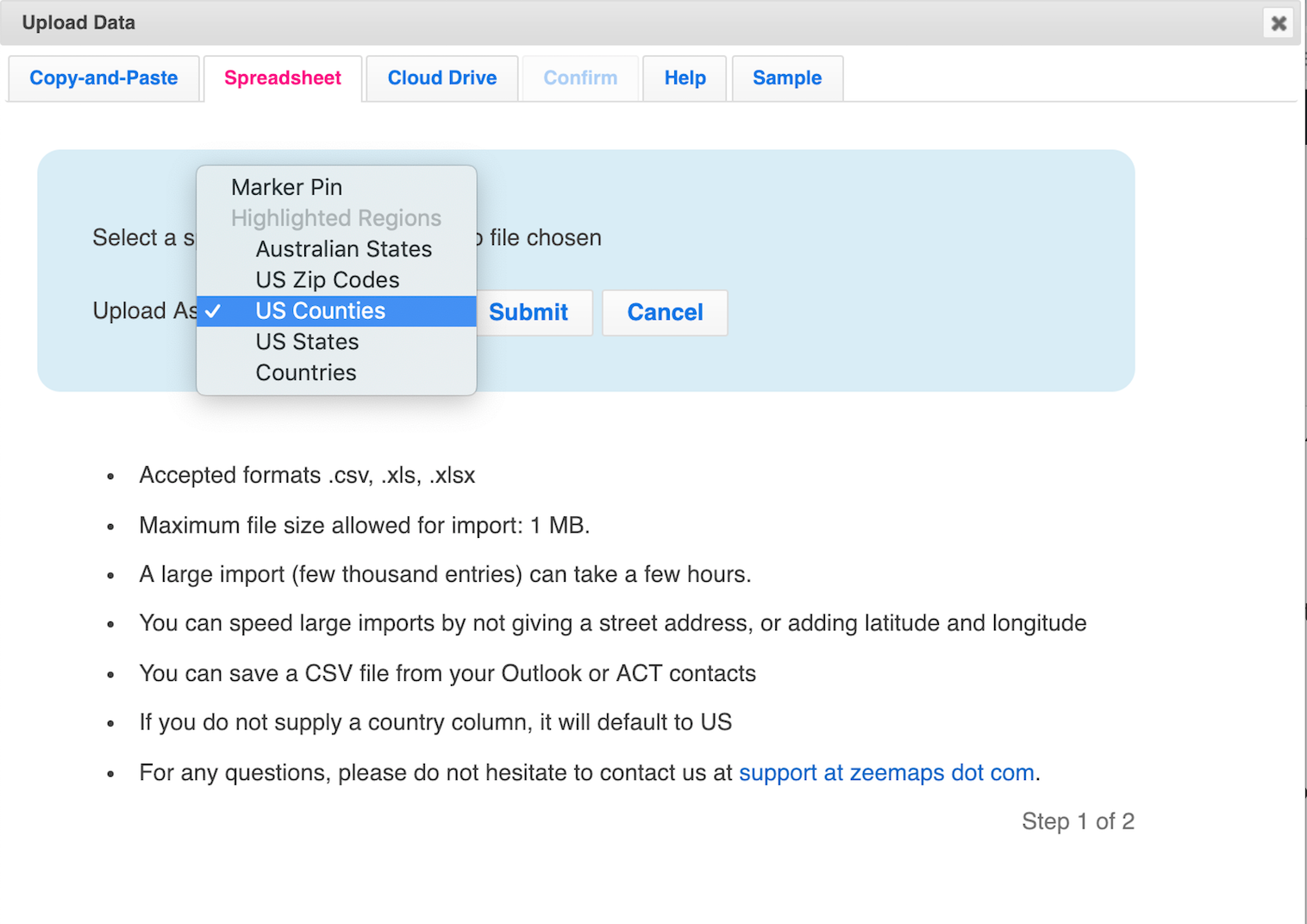The height and width of the screenshot is (924, 1307).
Task: Click the Upload Data title bar
Action: (603, 23)
